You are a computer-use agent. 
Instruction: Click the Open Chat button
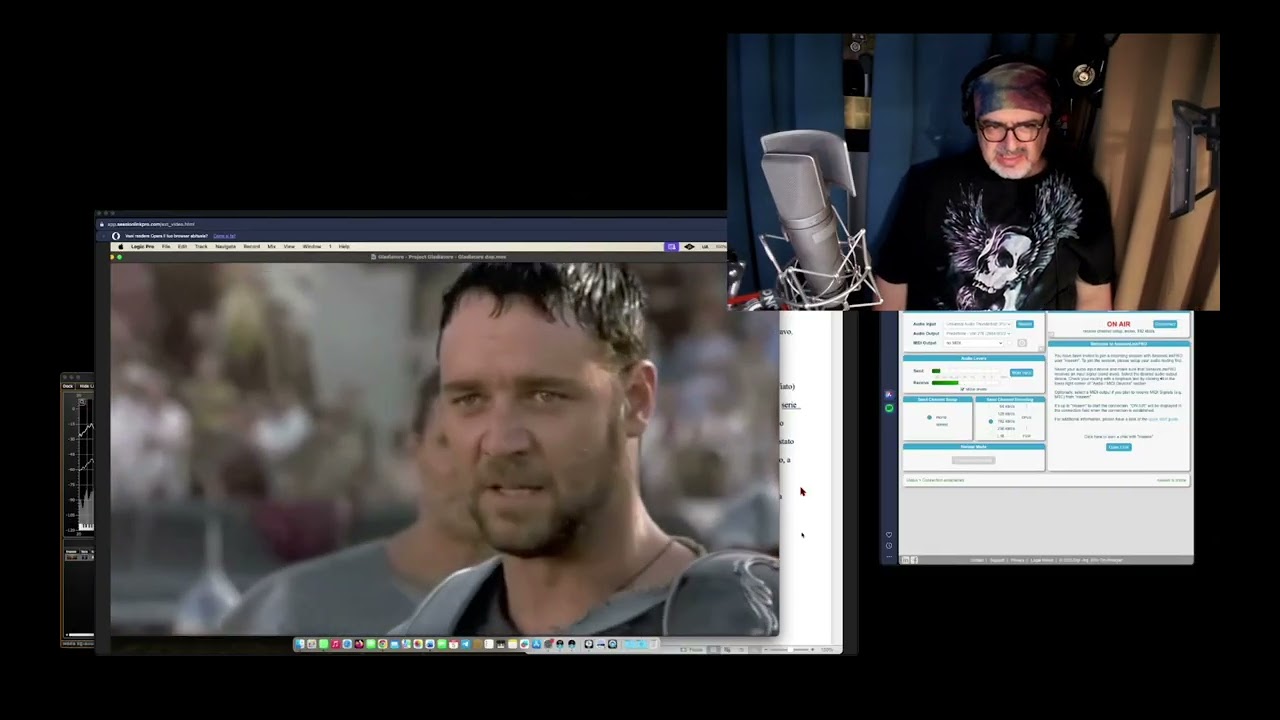tap(1119, 447)
